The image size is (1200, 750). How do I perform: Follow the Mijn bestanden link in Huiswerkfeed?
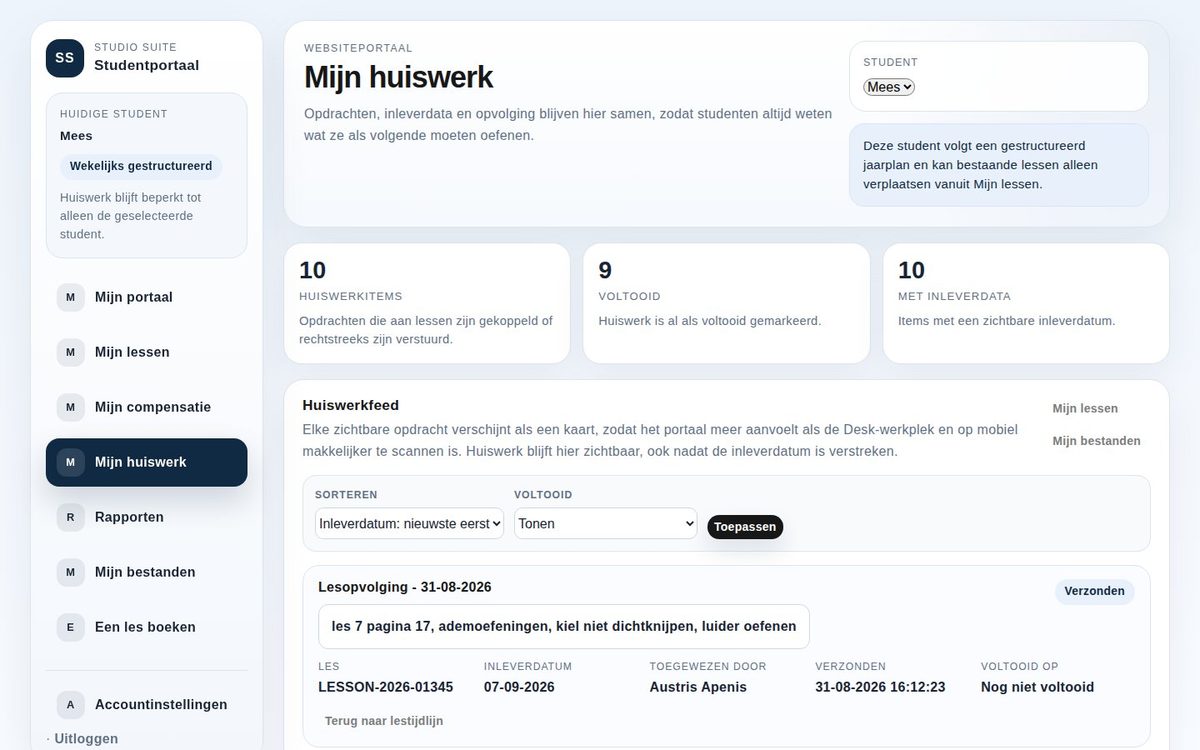(1096, 441)
